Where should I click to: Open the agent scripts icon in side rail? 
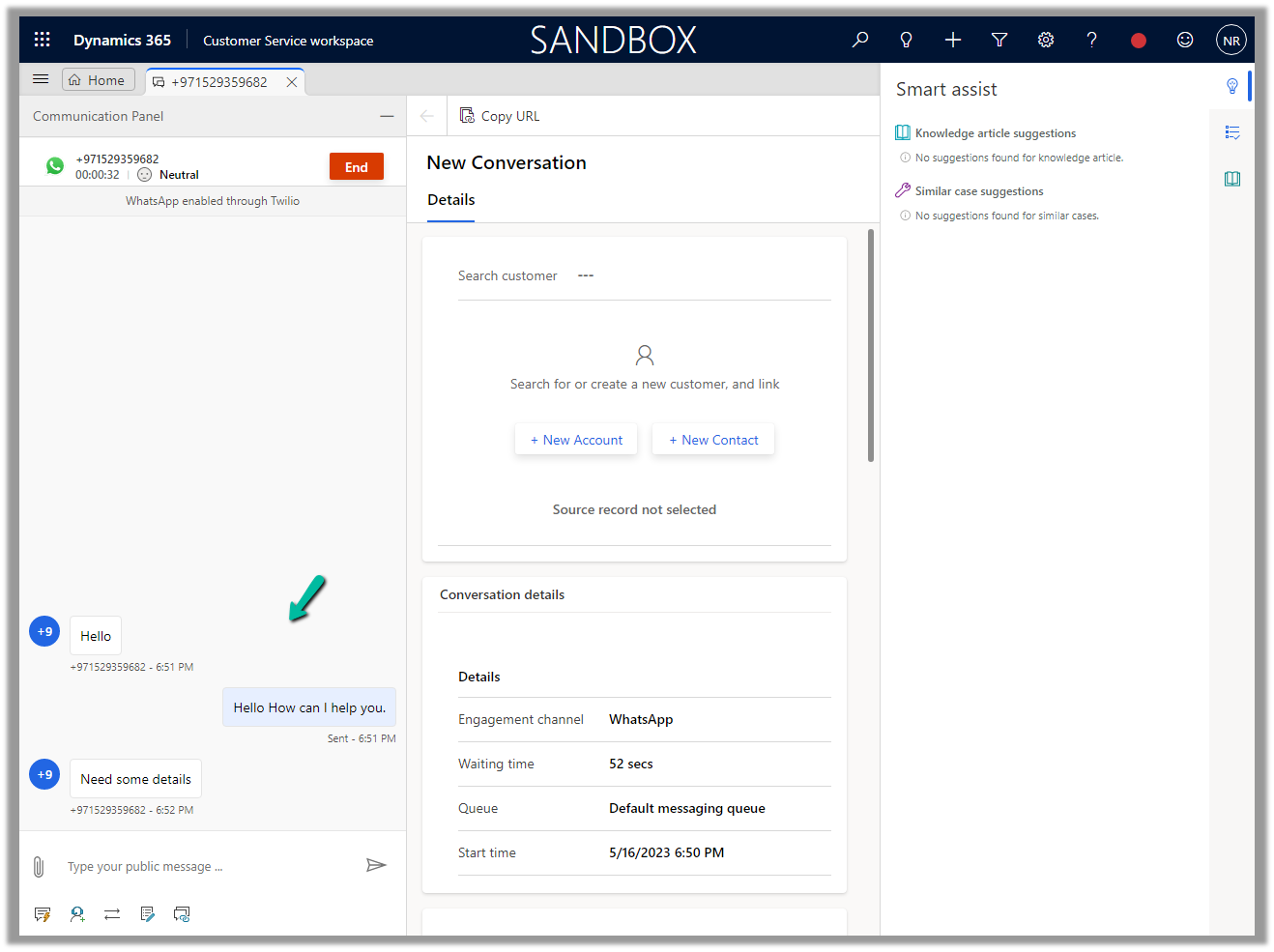[x=1232, y=132]
